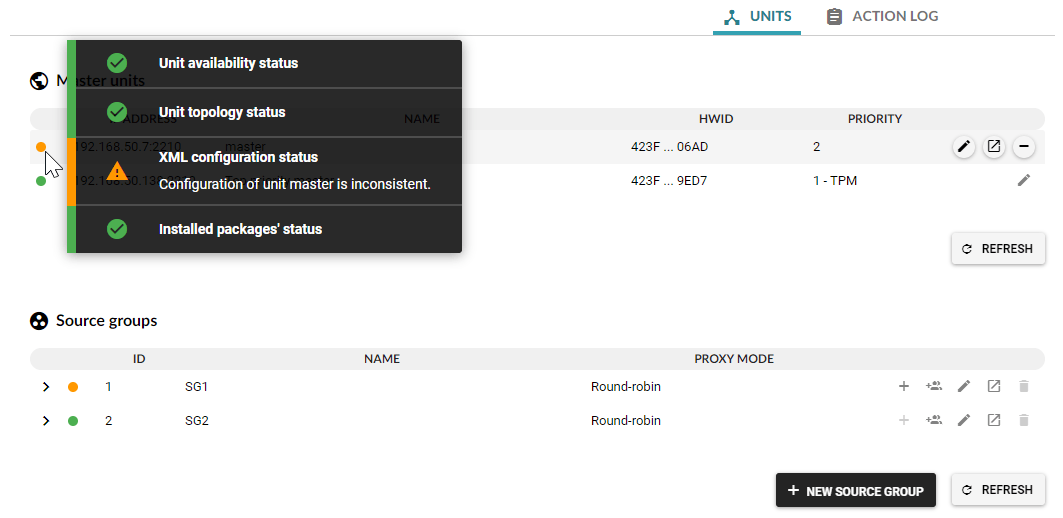Click the edit pencil for master unit priority 2
Image resolution: width=1063 pixels, height=518 pixels.
(963, 147)
